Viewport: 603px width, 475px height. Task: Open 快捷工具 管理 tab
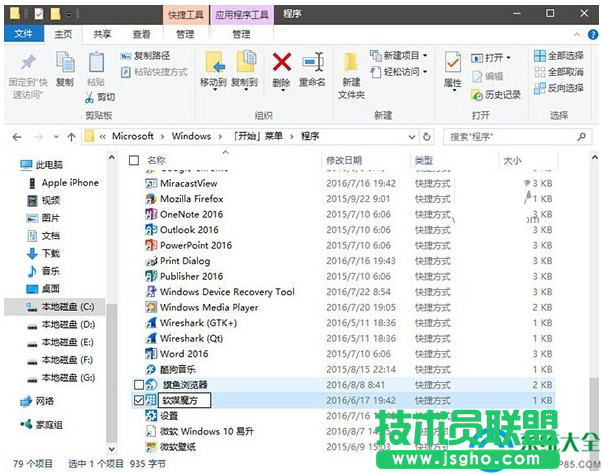coord(185,35)
